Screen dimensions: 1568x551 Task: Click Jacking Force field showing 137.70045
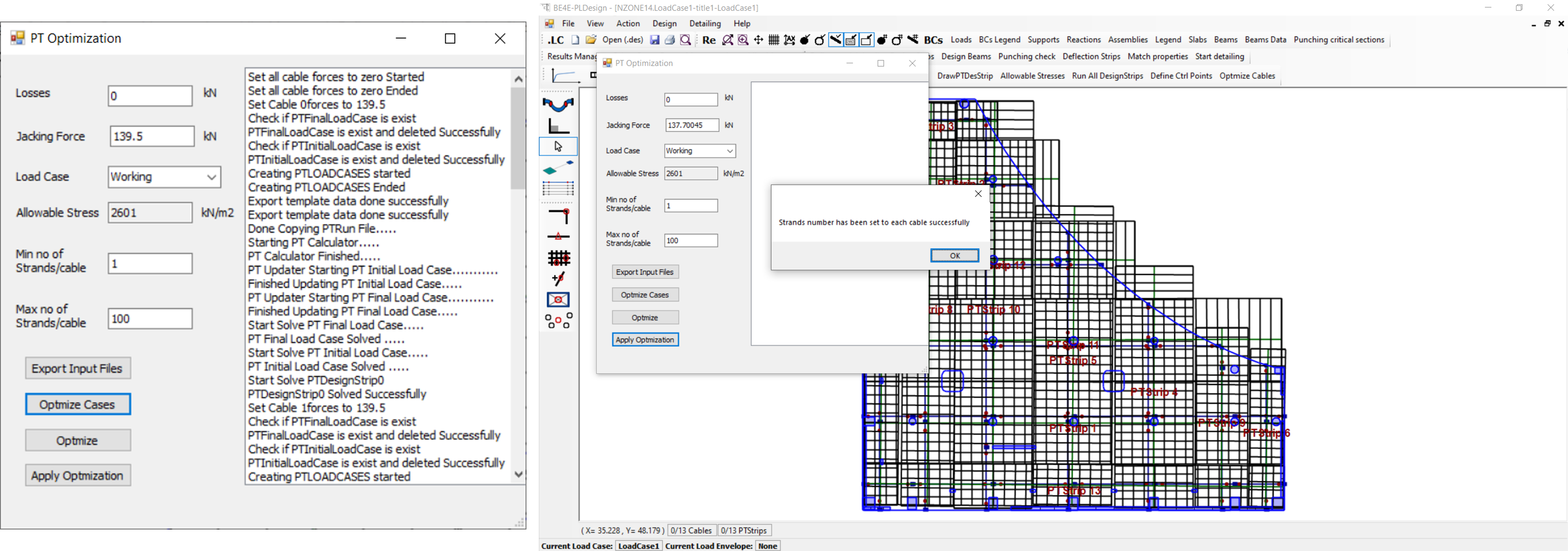[x=692, y=125]
